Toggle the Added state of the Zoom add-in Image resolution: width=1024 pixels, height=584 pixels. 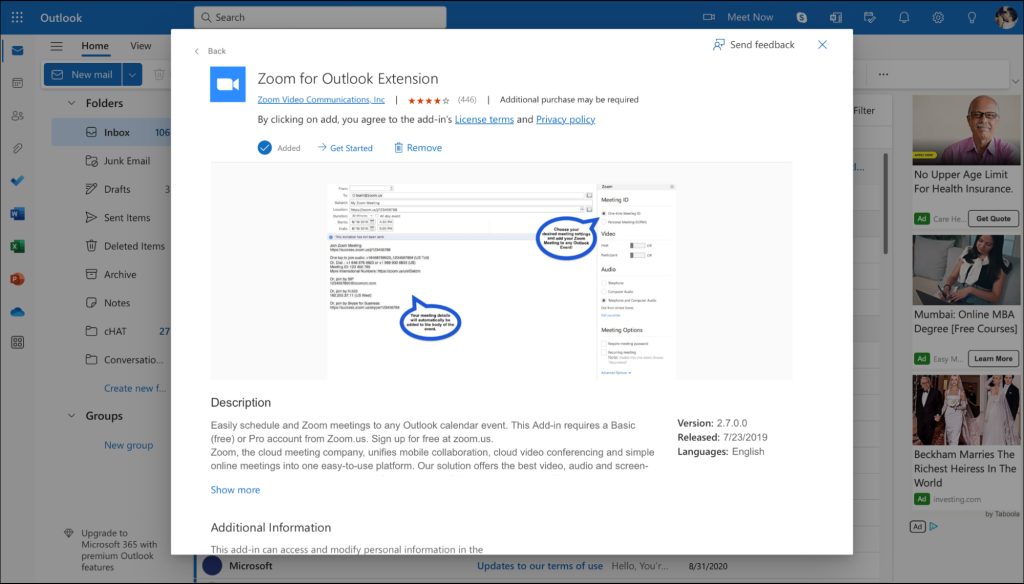(276, 147)
